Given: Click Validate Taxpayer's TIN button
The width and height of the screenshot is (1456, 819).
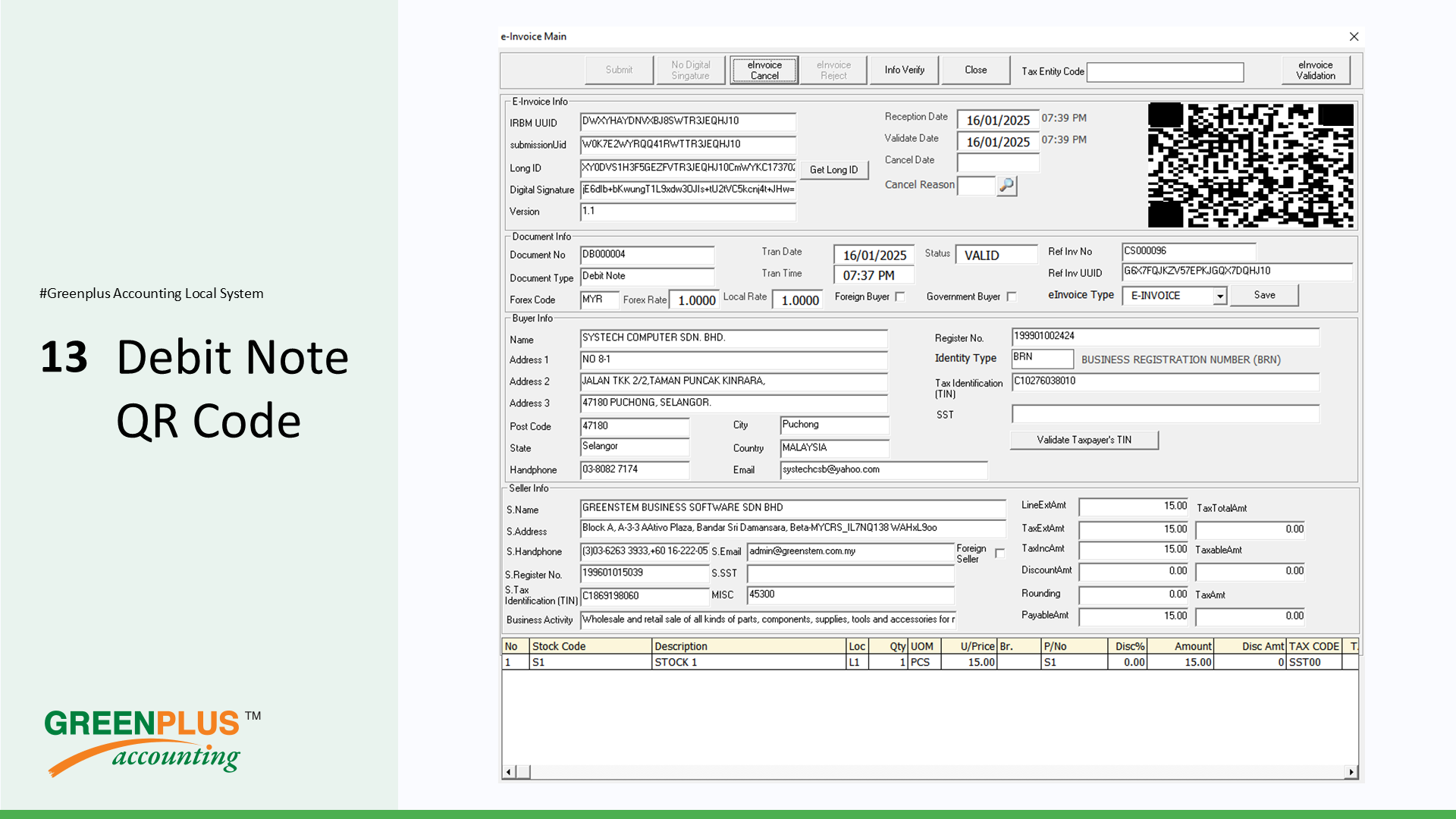Looking at the screenshot, I should click(1084, 441).
